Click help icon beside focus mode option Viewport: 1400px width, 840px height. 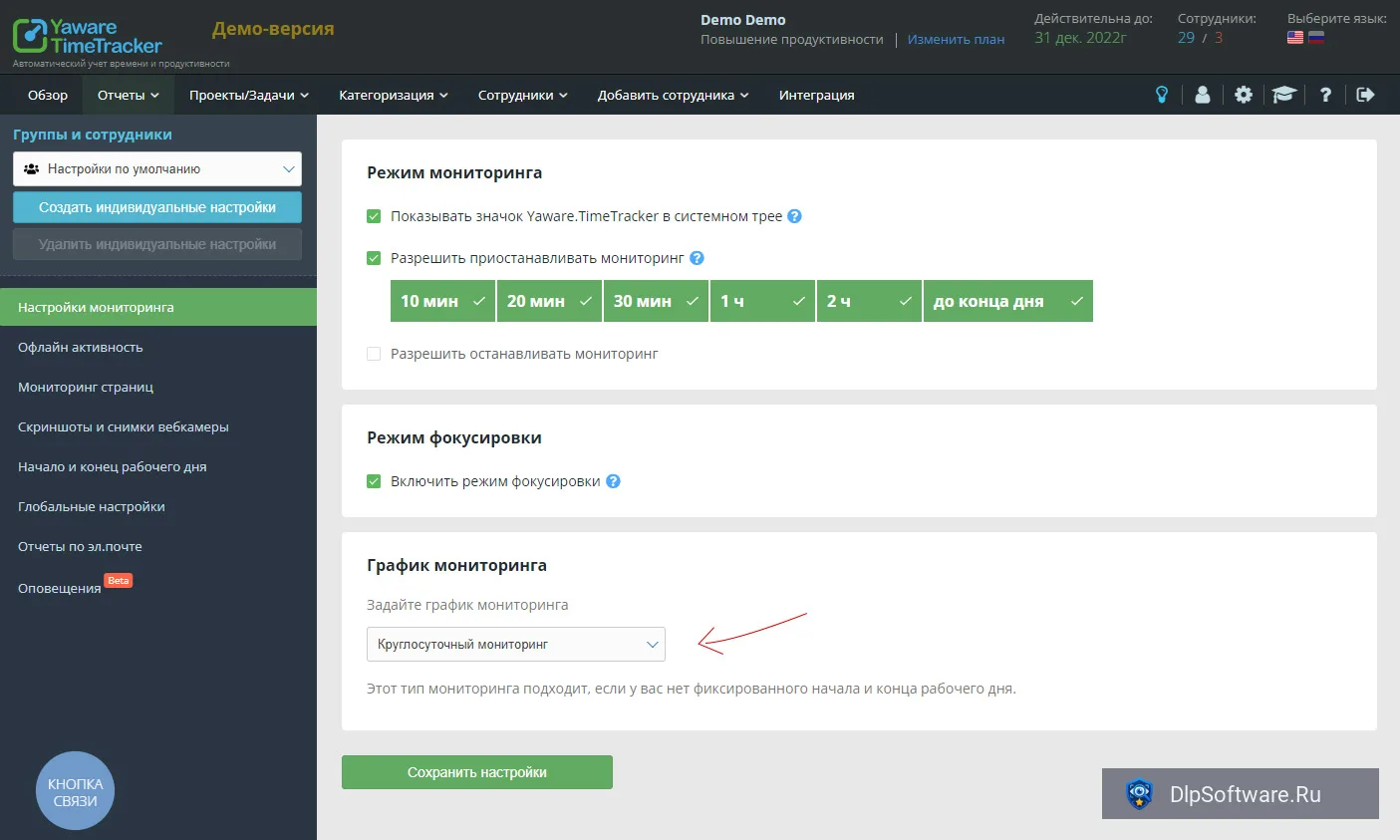click(x=614, y=481)
